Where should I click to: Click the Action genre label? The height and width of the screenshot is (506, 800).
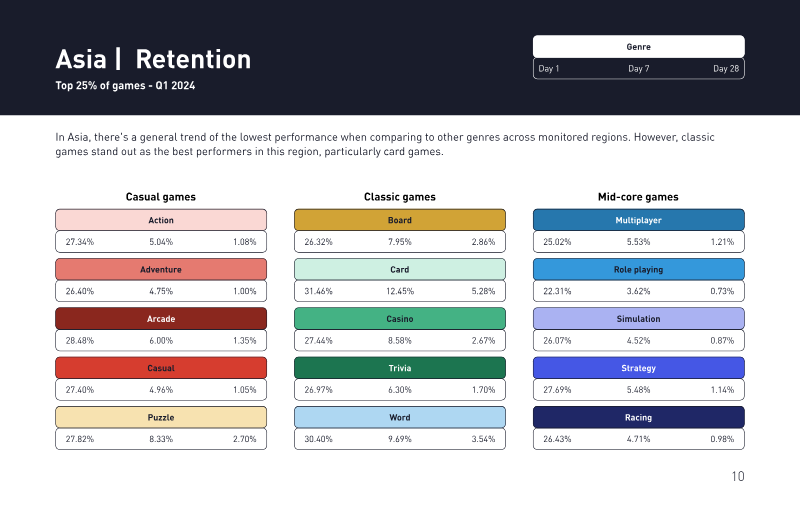(160, 220)
